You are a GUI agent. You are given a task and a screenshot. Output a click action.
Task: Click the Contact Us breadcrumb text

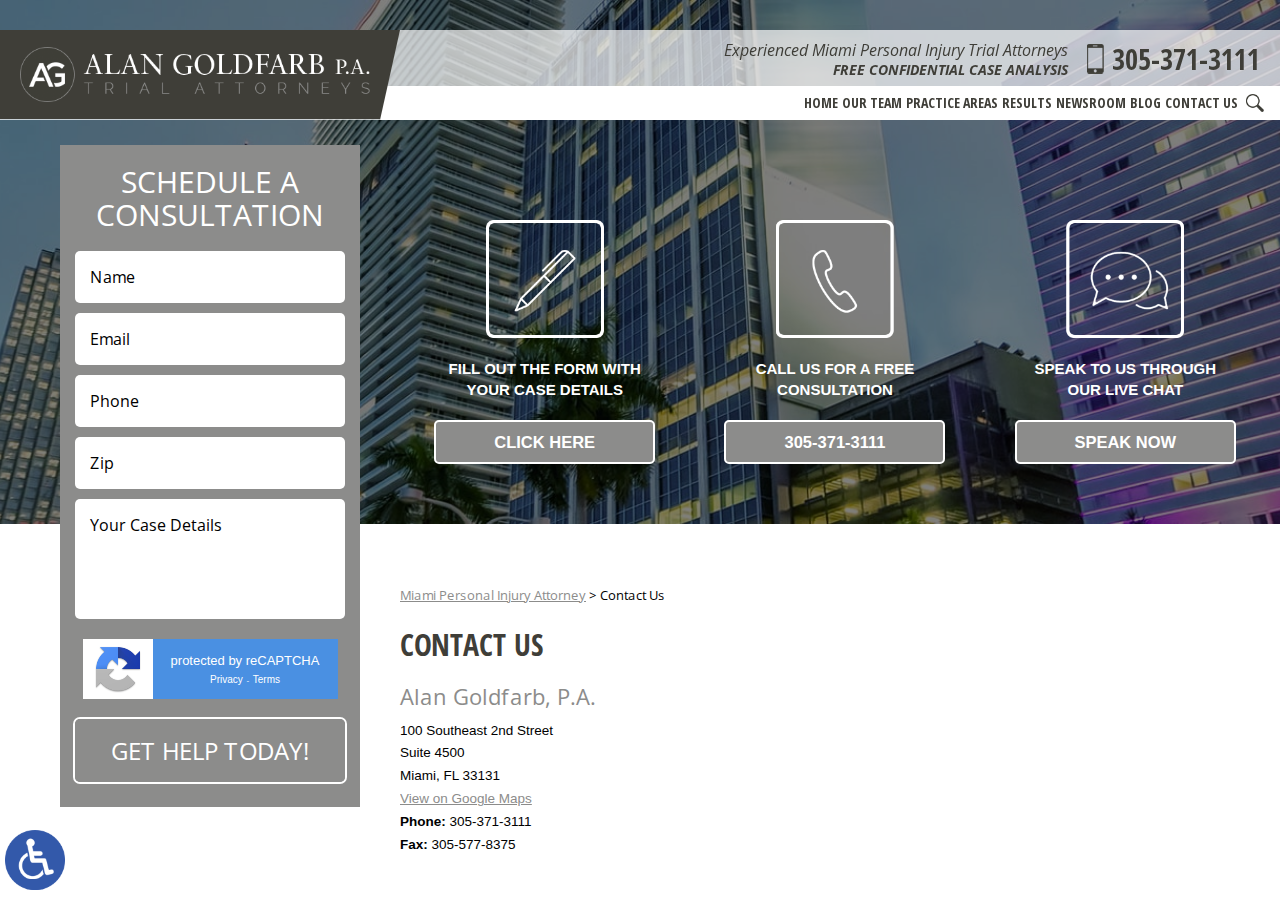coord(632,595)
